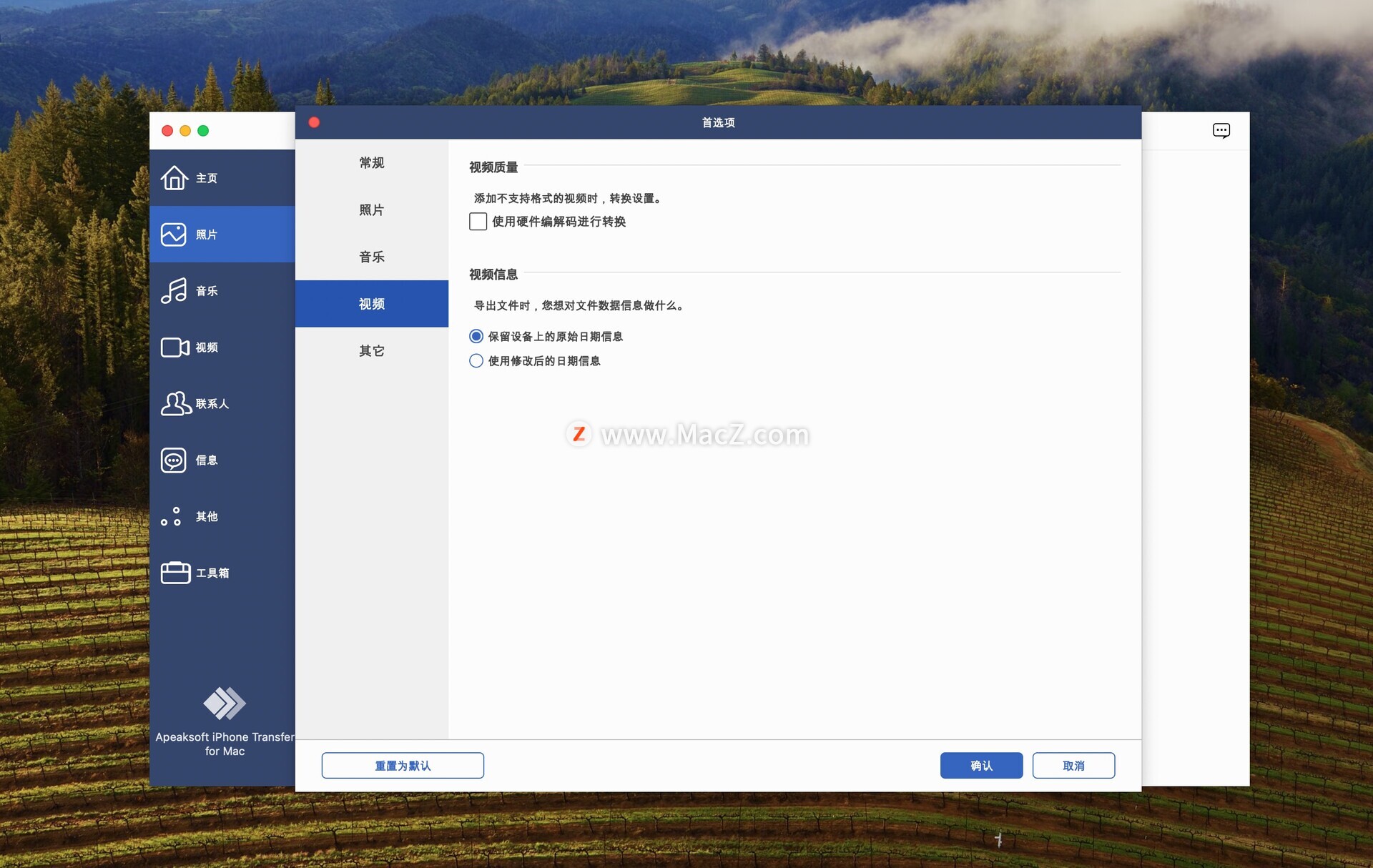Screen dimensions: 1373x868
Task: Enable 使用硬件编解码进行转换 checkbox
Action: point(478,222)
